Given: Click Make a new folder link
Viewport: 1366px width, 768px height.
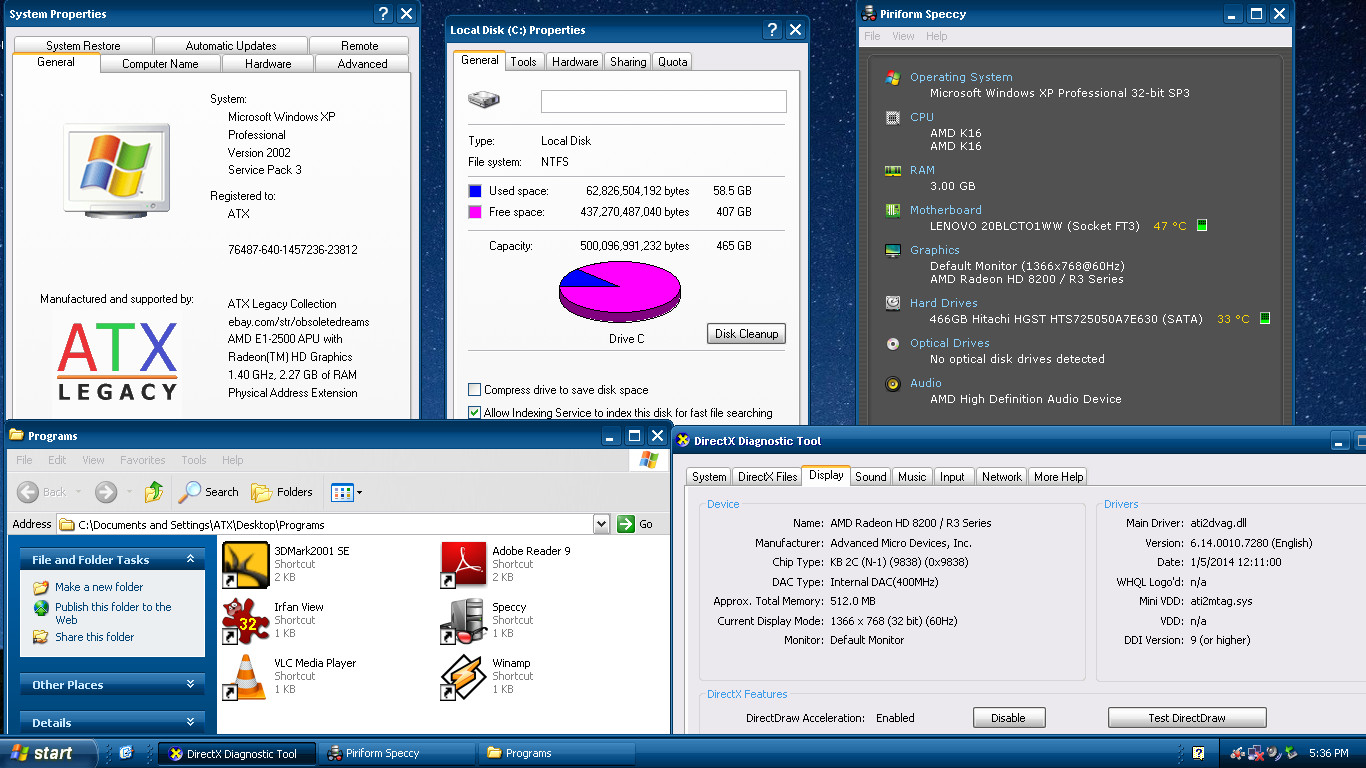Looking at the screenshot, I should [x=99, y=587].
